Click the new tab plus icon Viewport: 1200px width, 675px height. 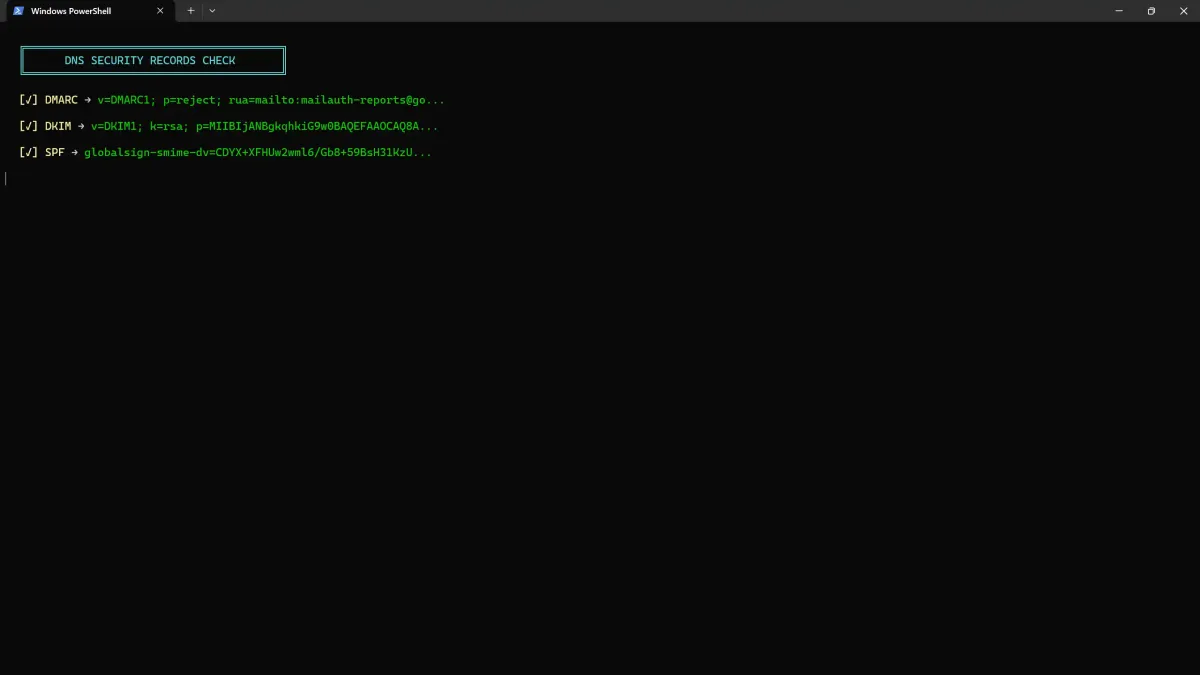(190, 11)
